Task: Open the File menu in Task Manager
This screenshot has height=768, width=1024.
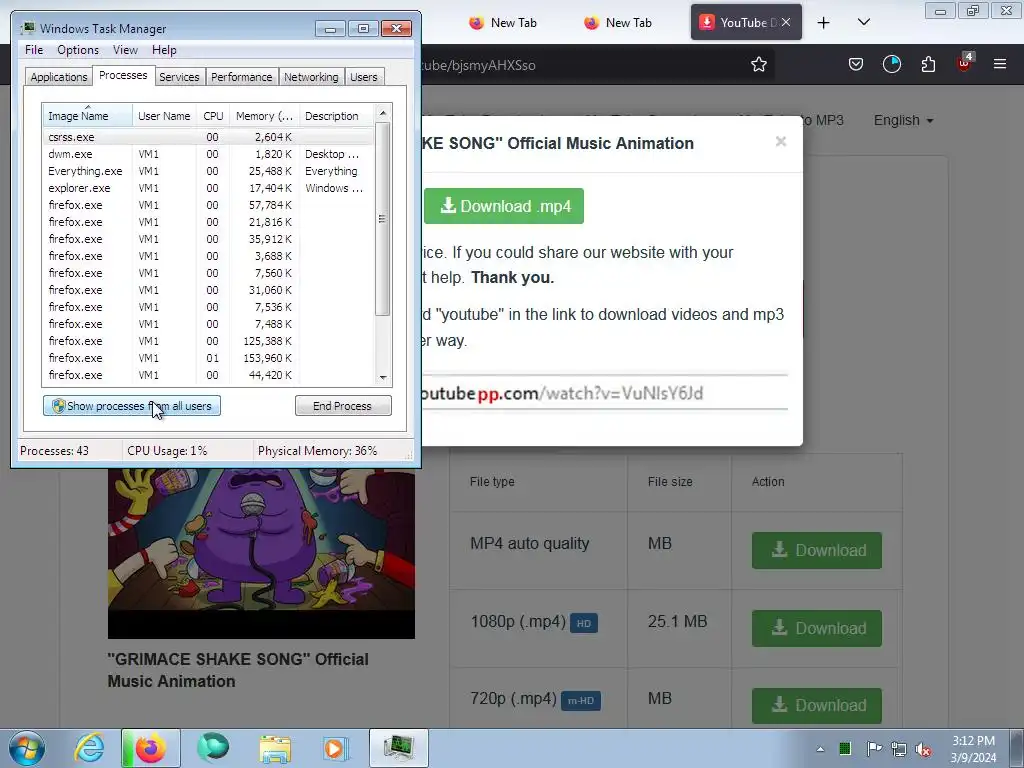Action: click(34, 50)
